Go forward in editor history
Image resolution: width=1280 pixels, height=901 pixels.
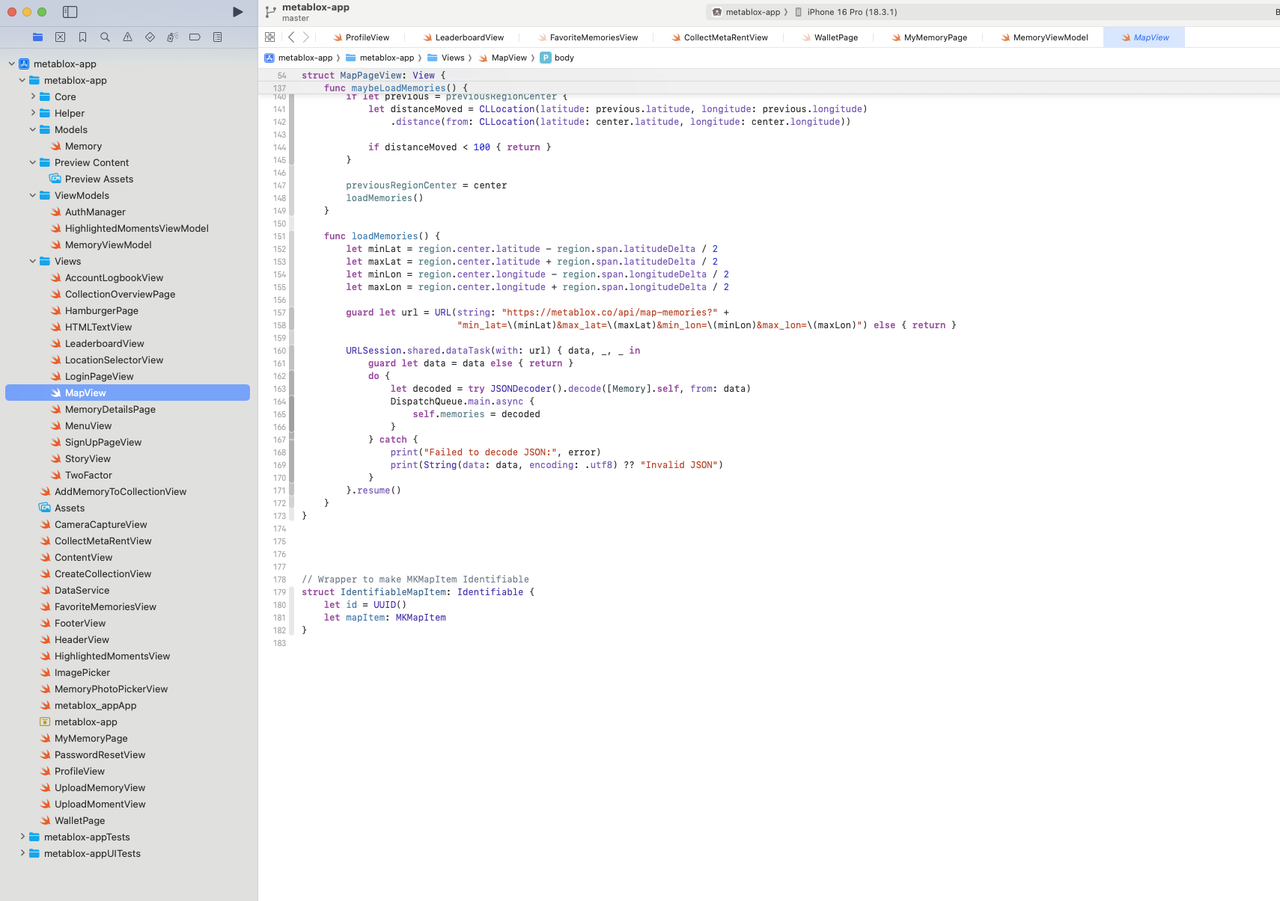306,37
